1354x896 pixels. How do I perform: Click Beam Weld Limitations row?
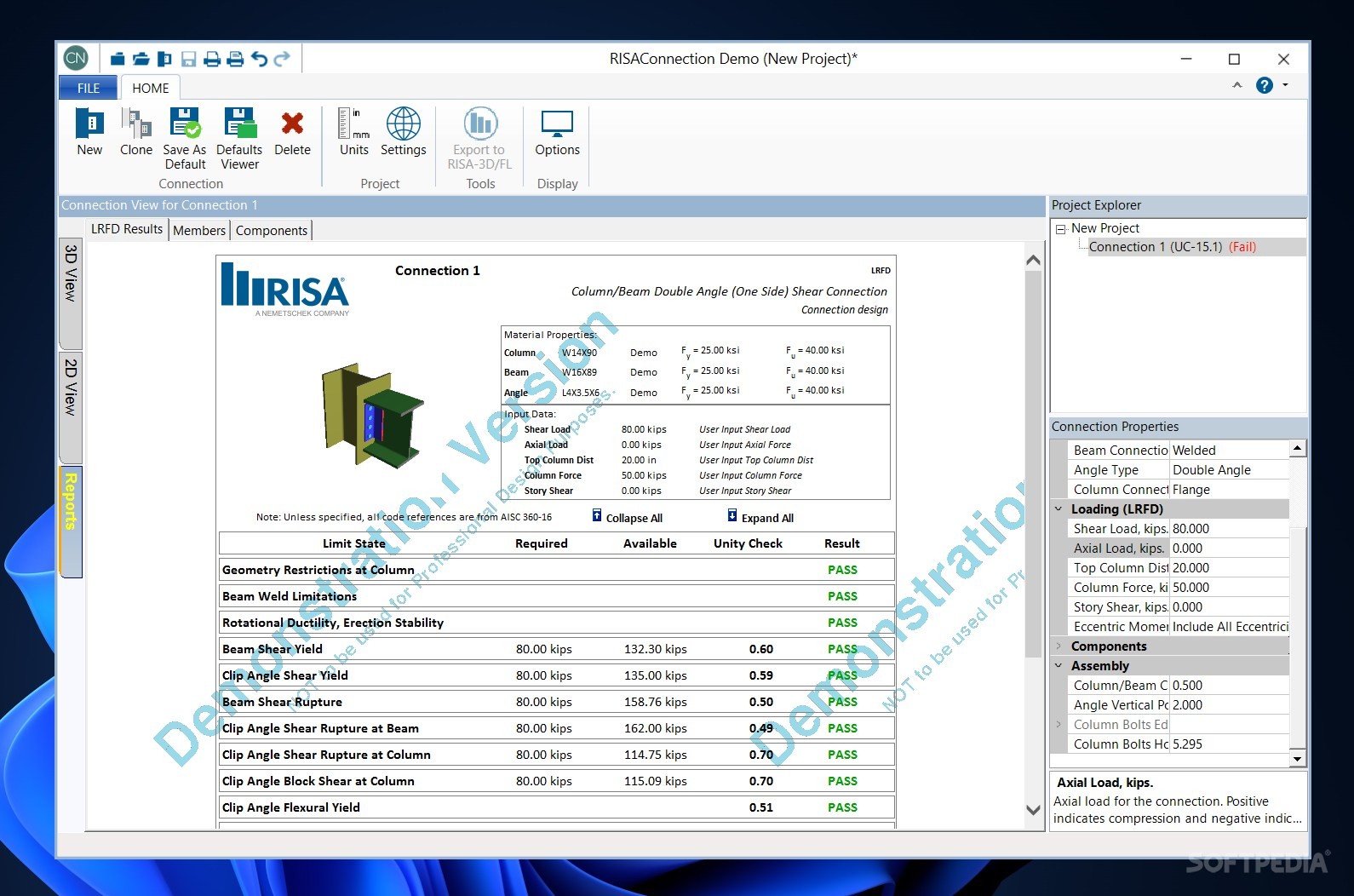[556, 596]
